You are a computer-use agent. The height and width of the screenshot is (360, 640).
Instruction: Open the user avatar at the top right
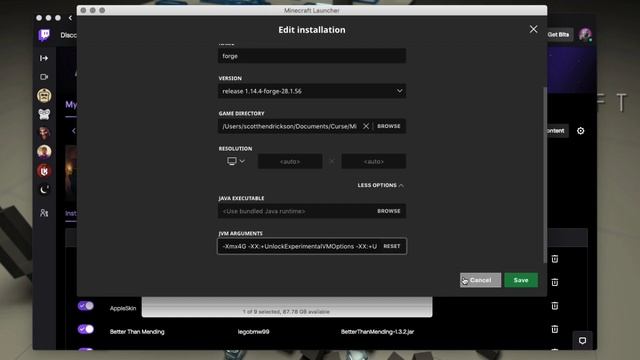(x=585, y=35)
